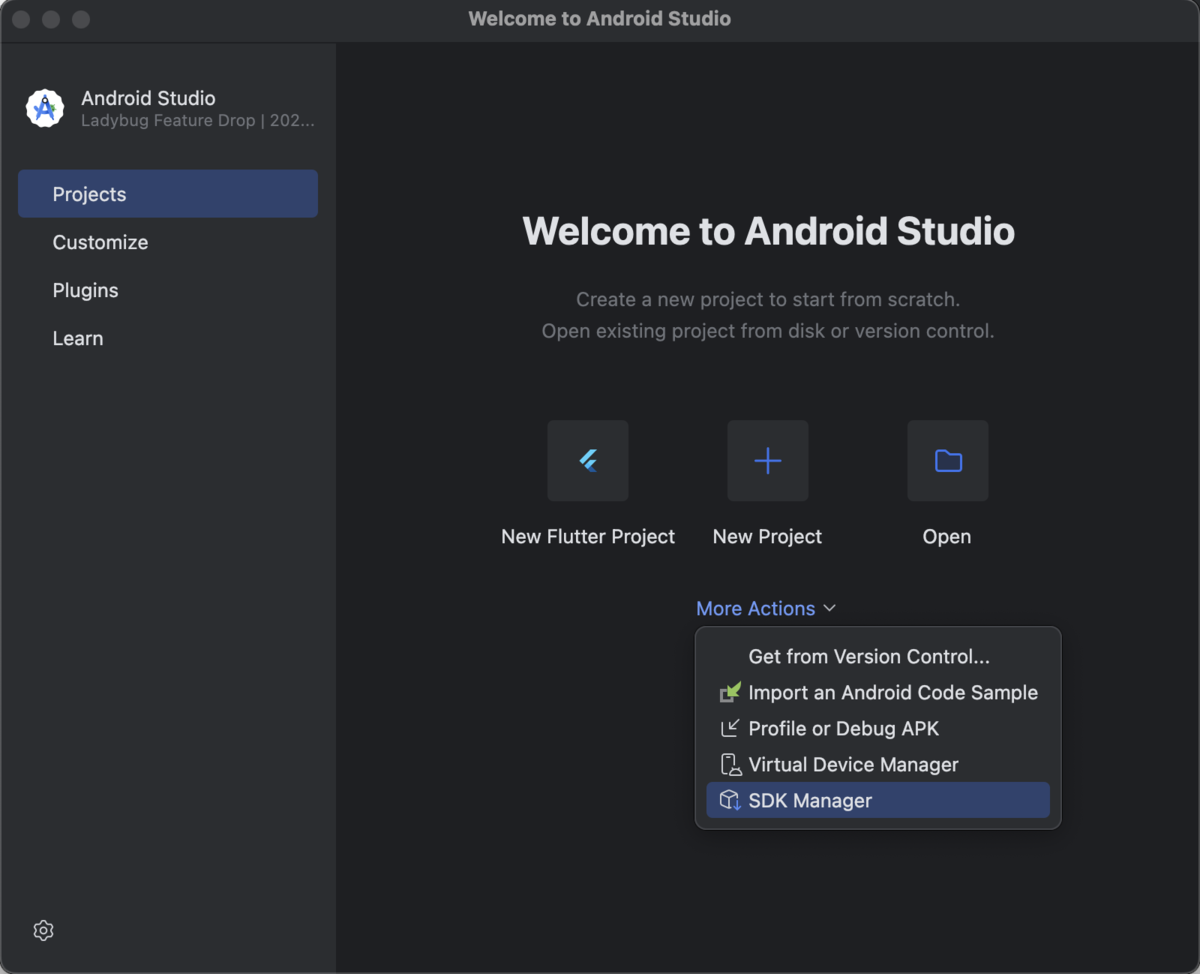Click the folder icon to Open project
Viewport: 1200px width, 974px height.
948,460
